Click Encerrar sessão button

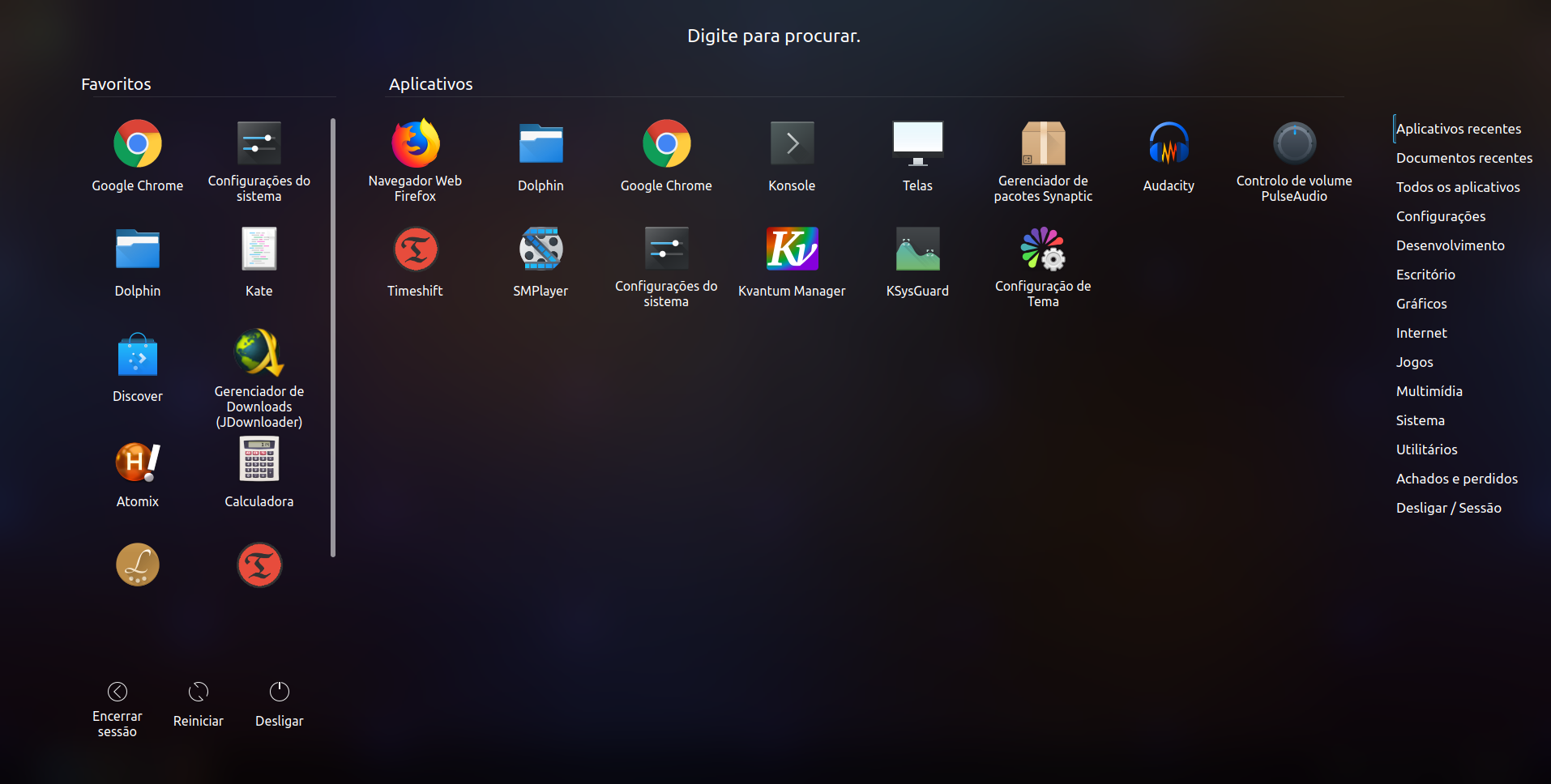tap(117, 709)
